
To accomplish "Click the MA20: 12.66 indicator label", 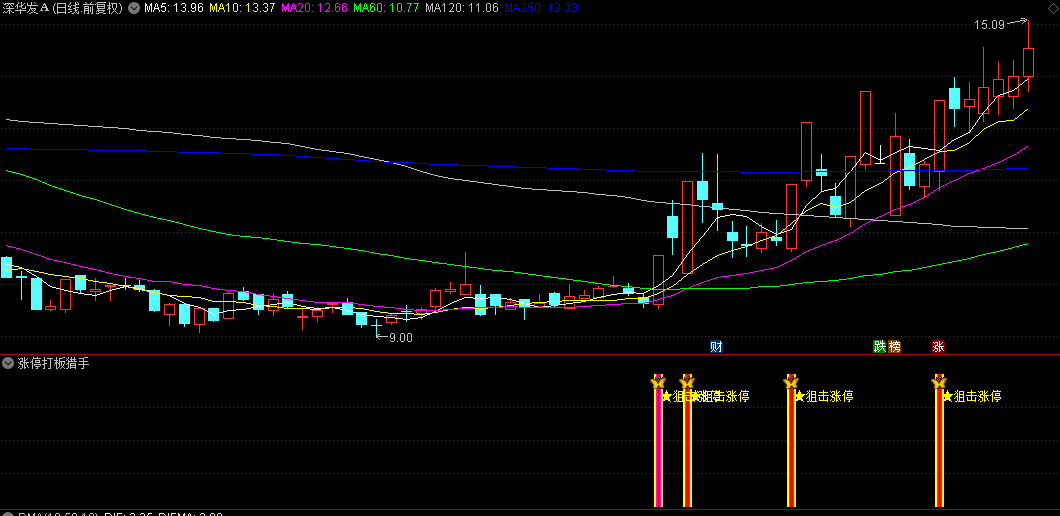I will click(x=314, y=8).
